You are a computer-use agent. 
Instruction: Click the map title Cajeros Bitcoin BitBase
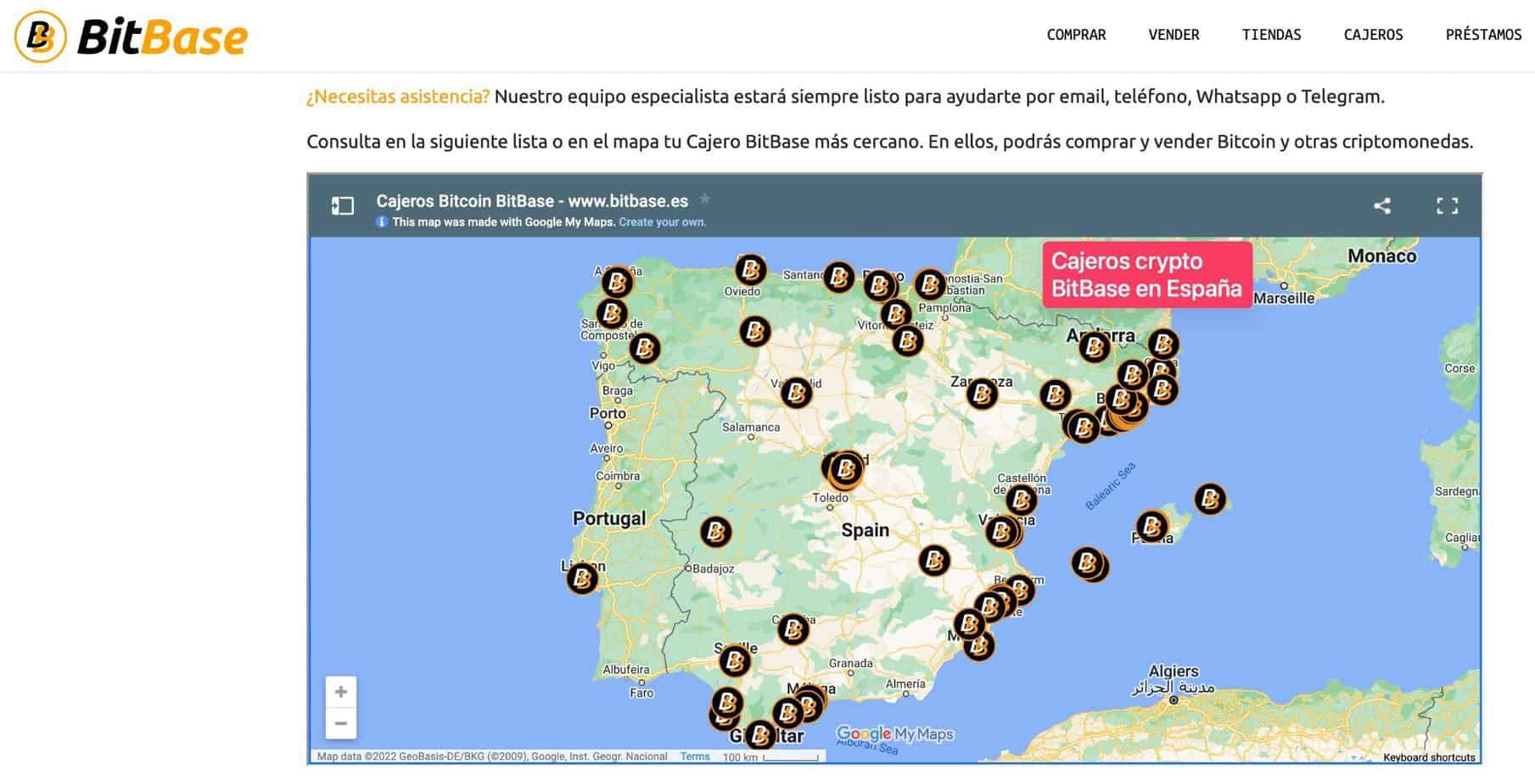click(x=532, y=201)
